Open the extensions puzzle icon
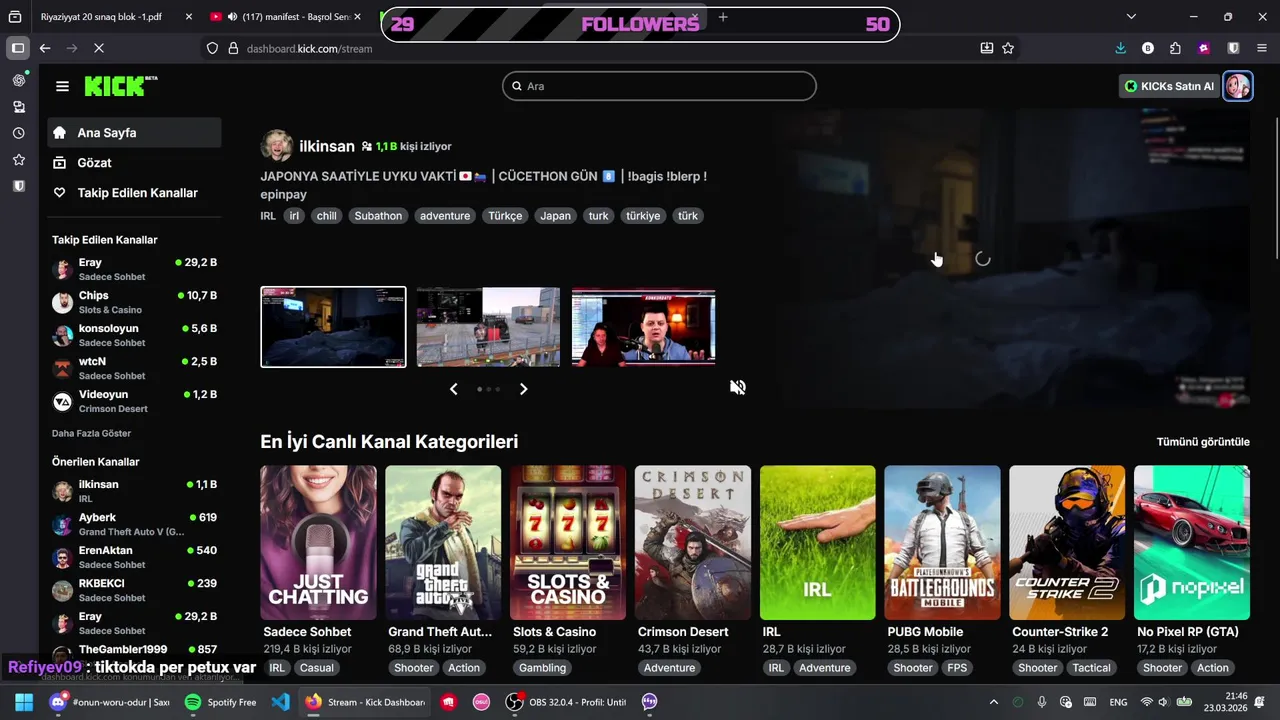This screenshot has width=1280, height=720. (1175, 48)
